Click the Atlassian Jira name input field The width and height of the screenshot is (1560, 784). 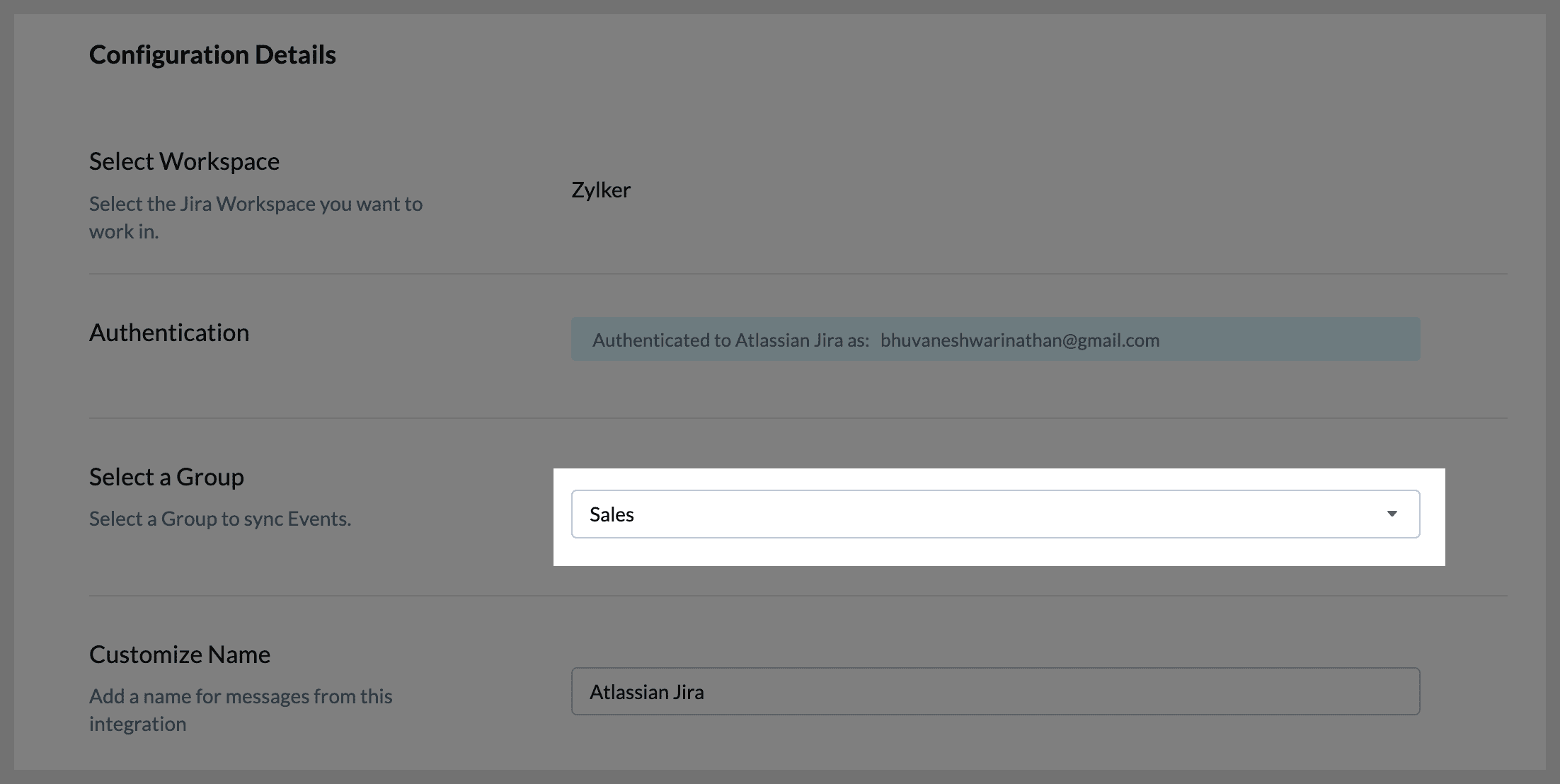[994, 691]
